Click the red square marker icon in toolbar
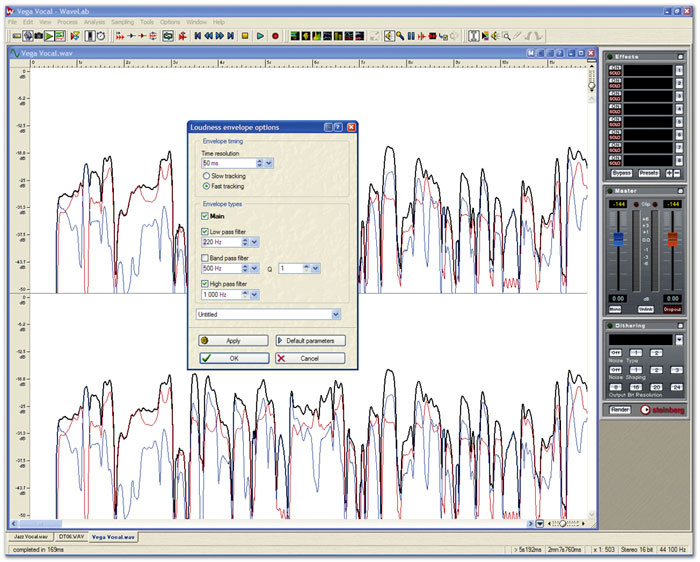The image size is (700, 562). [432, 36]
